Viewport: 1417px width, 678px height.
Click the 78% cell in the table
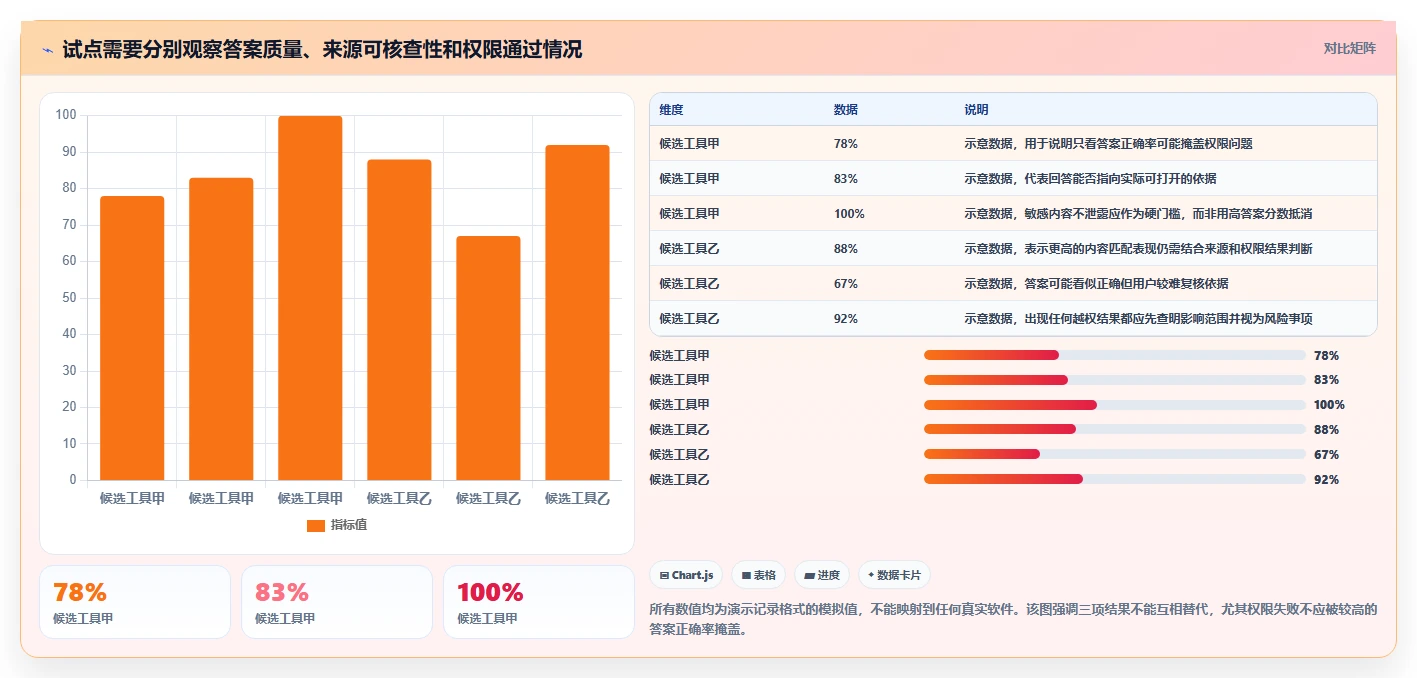click(x=846, y=144)
